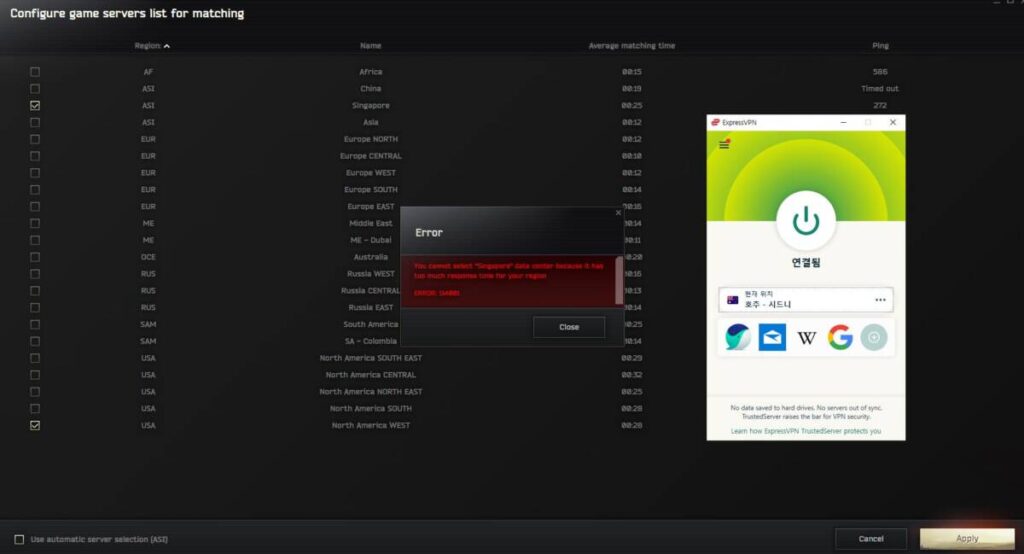Tick the Africa server checkbox
Screen dimensions: 1024x554
[x=35, y=72]
